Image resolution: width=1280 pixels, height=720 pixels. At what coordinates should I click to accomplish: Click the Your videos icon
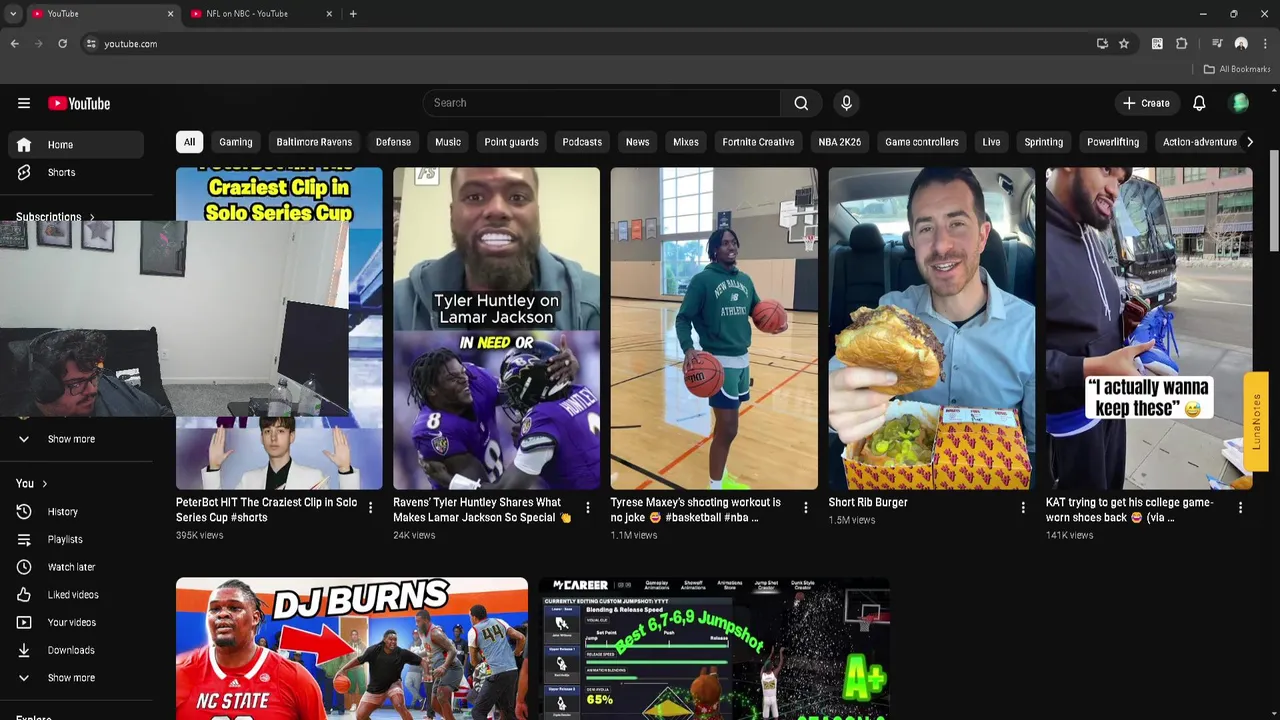24,622
